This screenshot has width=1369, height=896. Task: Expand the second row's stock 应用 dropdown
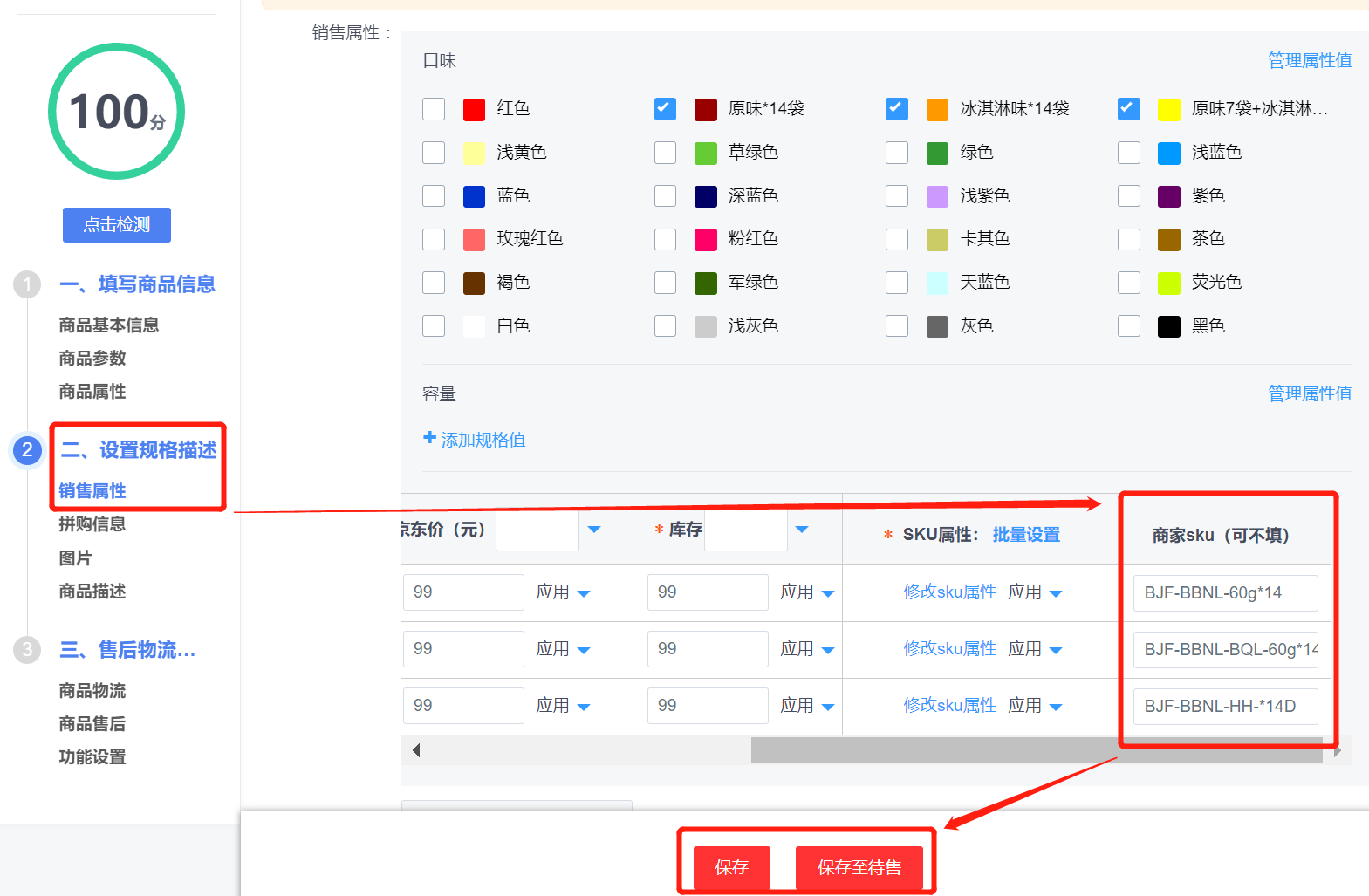tap(828, 650)
